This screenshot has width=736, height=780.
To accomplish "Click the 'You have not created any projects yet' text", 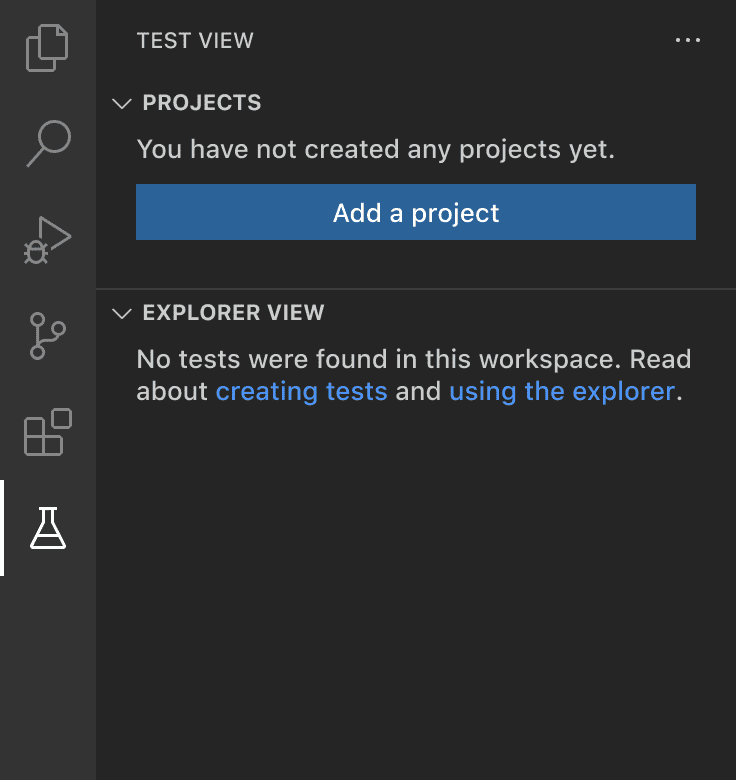I will click(375, 150).
